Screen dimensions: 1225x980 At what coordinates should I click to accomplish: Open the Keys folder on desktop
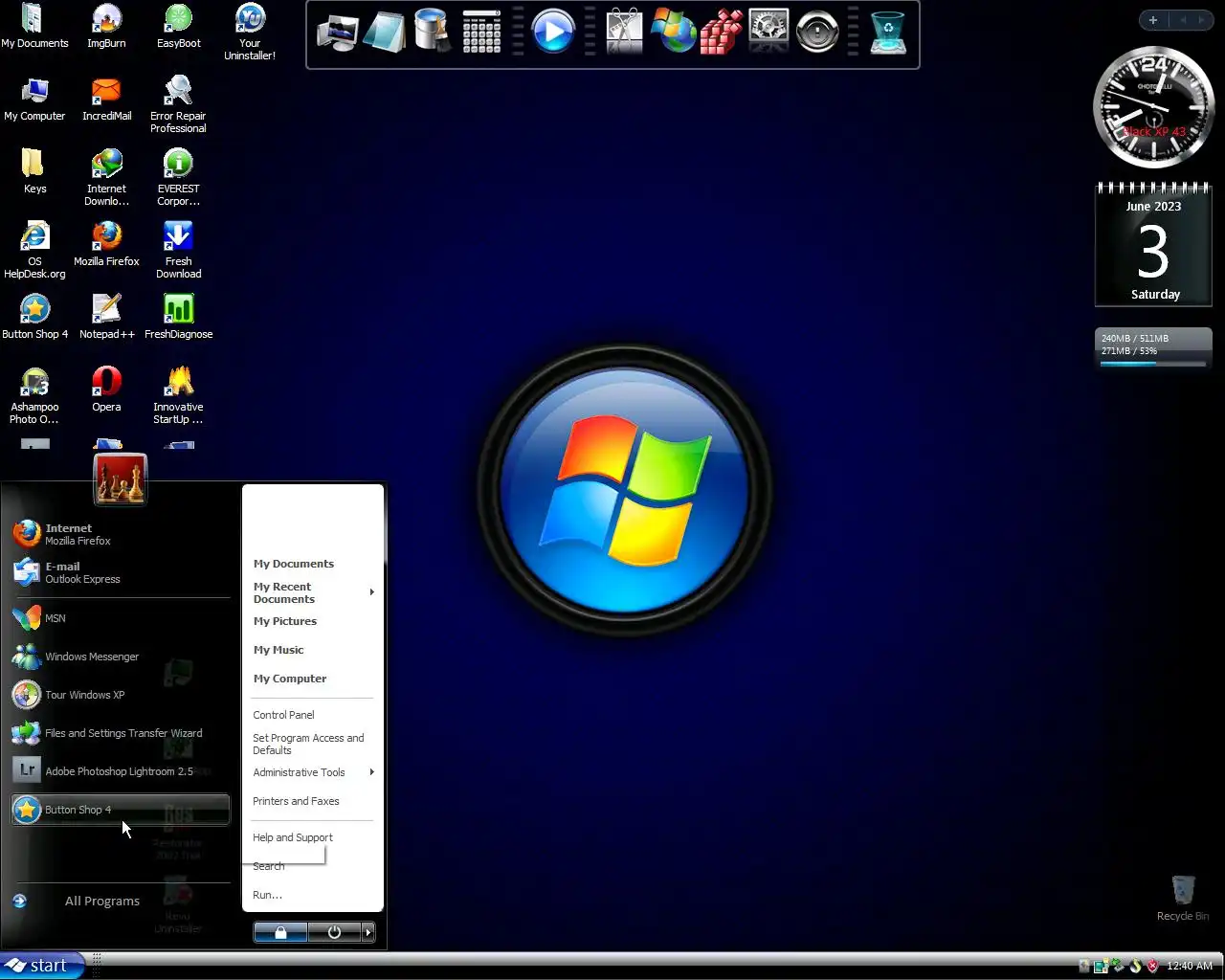(x=34, y=171)
